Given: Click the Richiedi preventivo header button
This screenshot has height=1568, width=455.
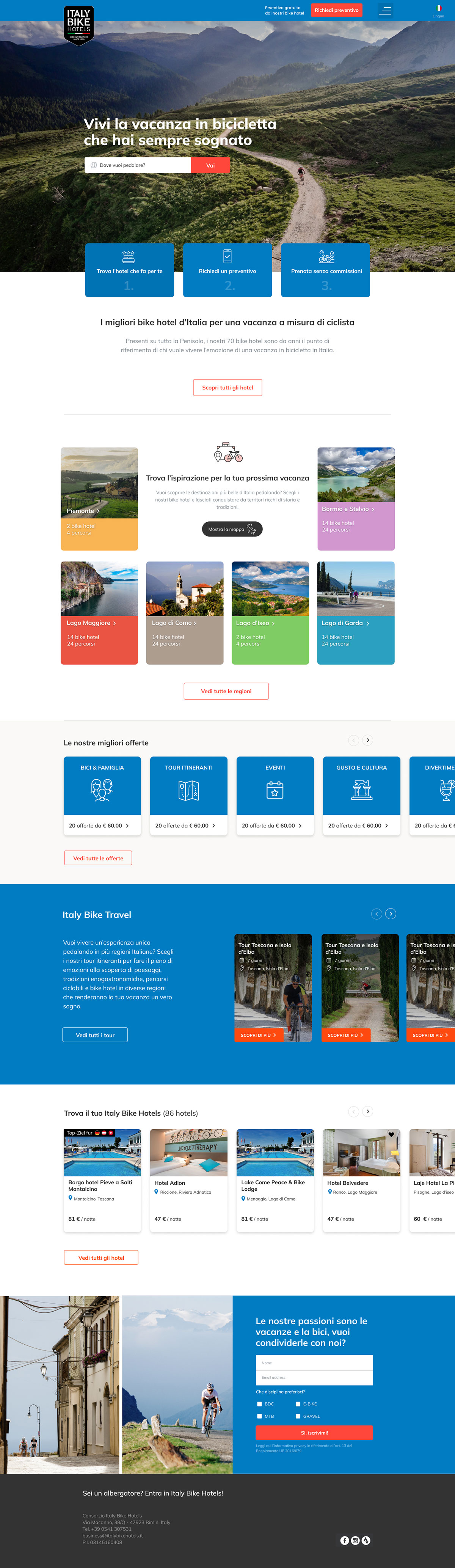Looking at the screenshot, I should (x=336, y=10).
